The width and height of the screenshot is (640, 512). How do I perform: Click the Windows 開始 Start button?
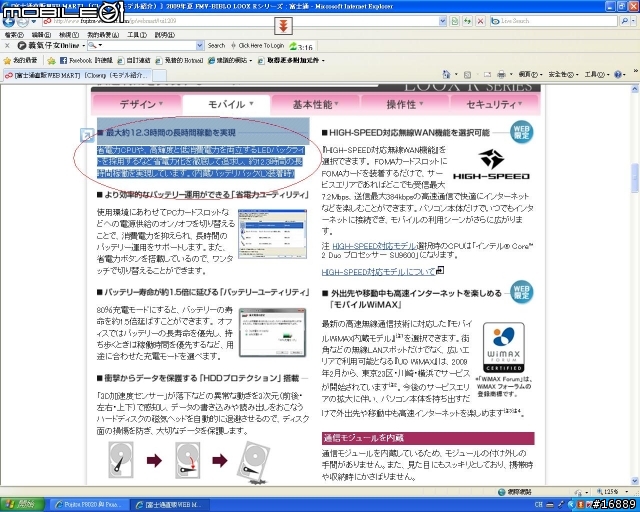point(21,505)
